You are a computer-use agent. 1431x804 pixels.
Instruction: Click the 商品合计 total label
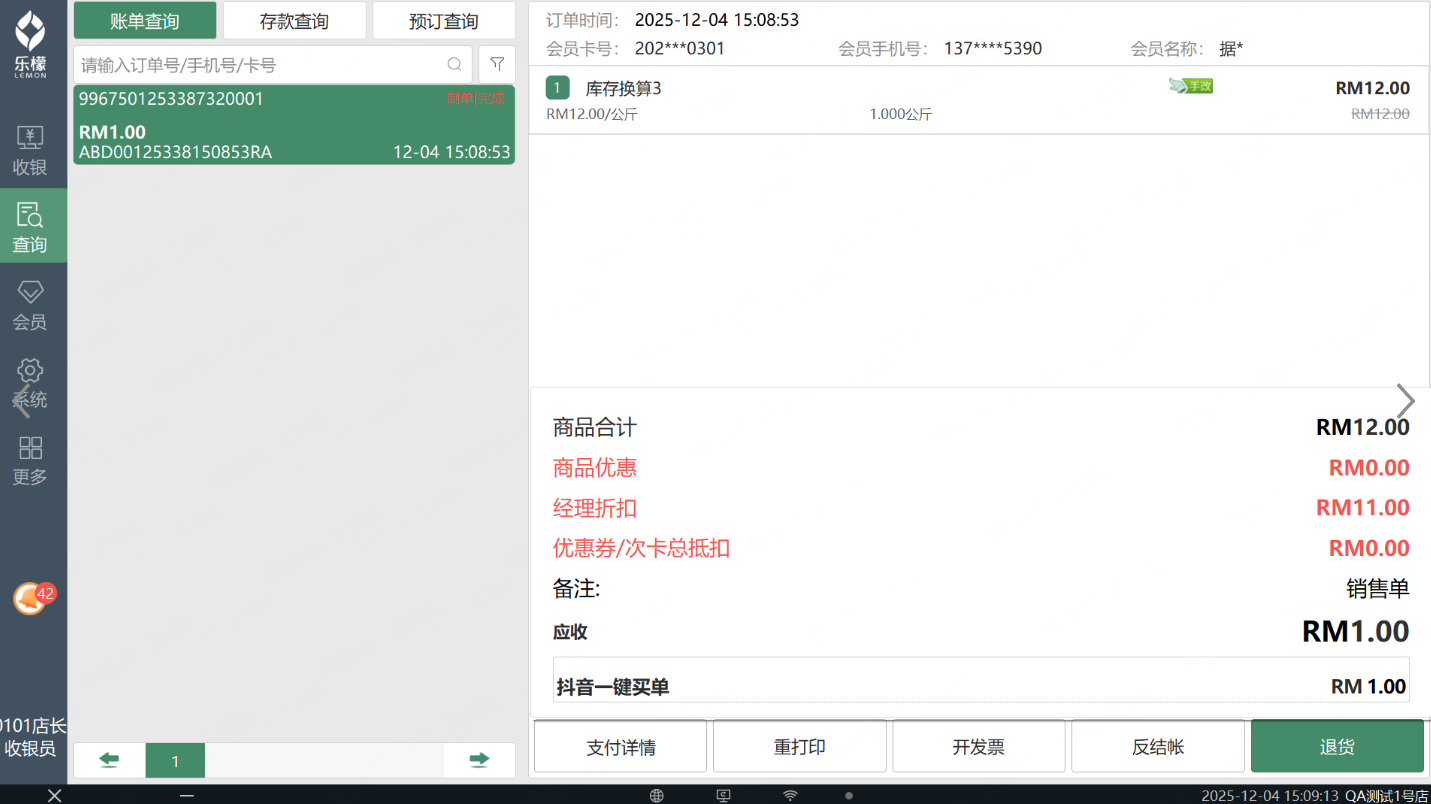595,428
